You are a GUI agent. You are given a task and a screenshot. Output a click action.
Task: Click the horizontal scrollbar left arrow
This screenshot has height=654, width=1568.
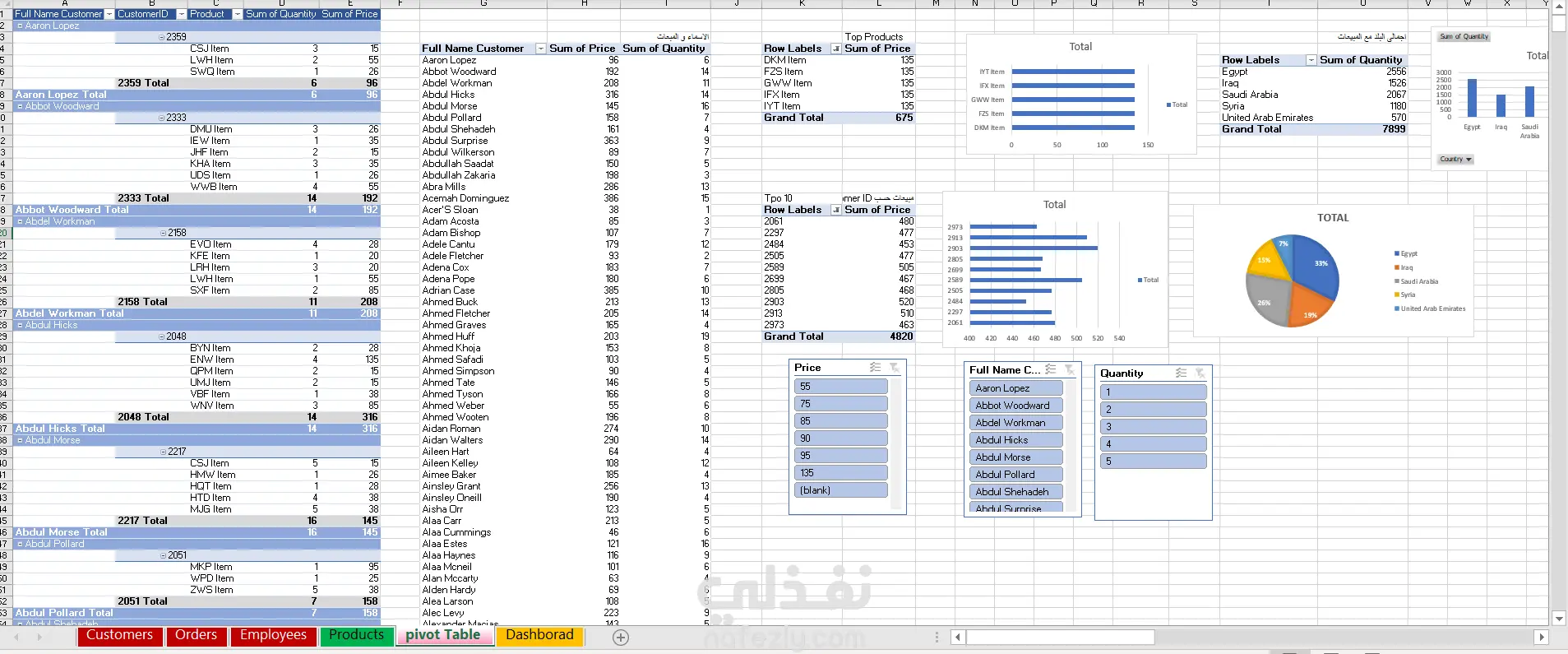pyautogui.click(x=958, y=637)
